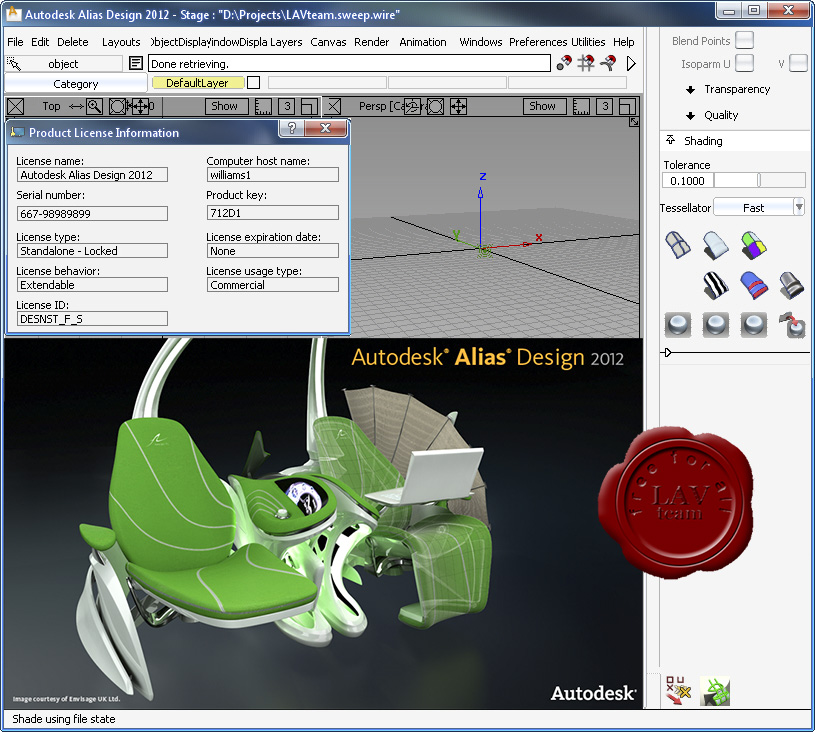Click the third grey sphere material icon
815x732 pixels.
(x=754, y=325)
